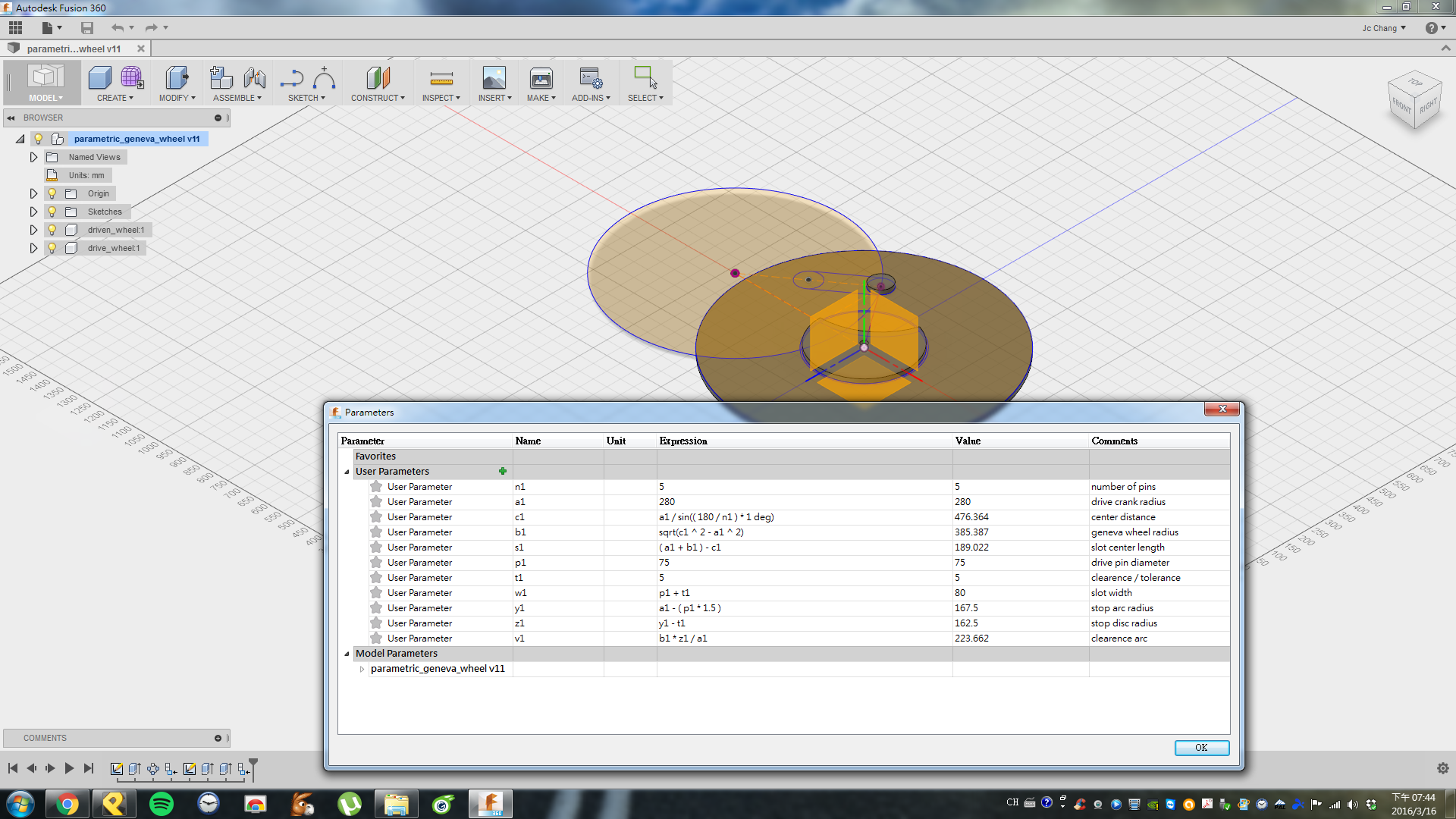
Task: Collapse parametric_geneva_wheel v11 root node in browser
Action: coord(20,139)
